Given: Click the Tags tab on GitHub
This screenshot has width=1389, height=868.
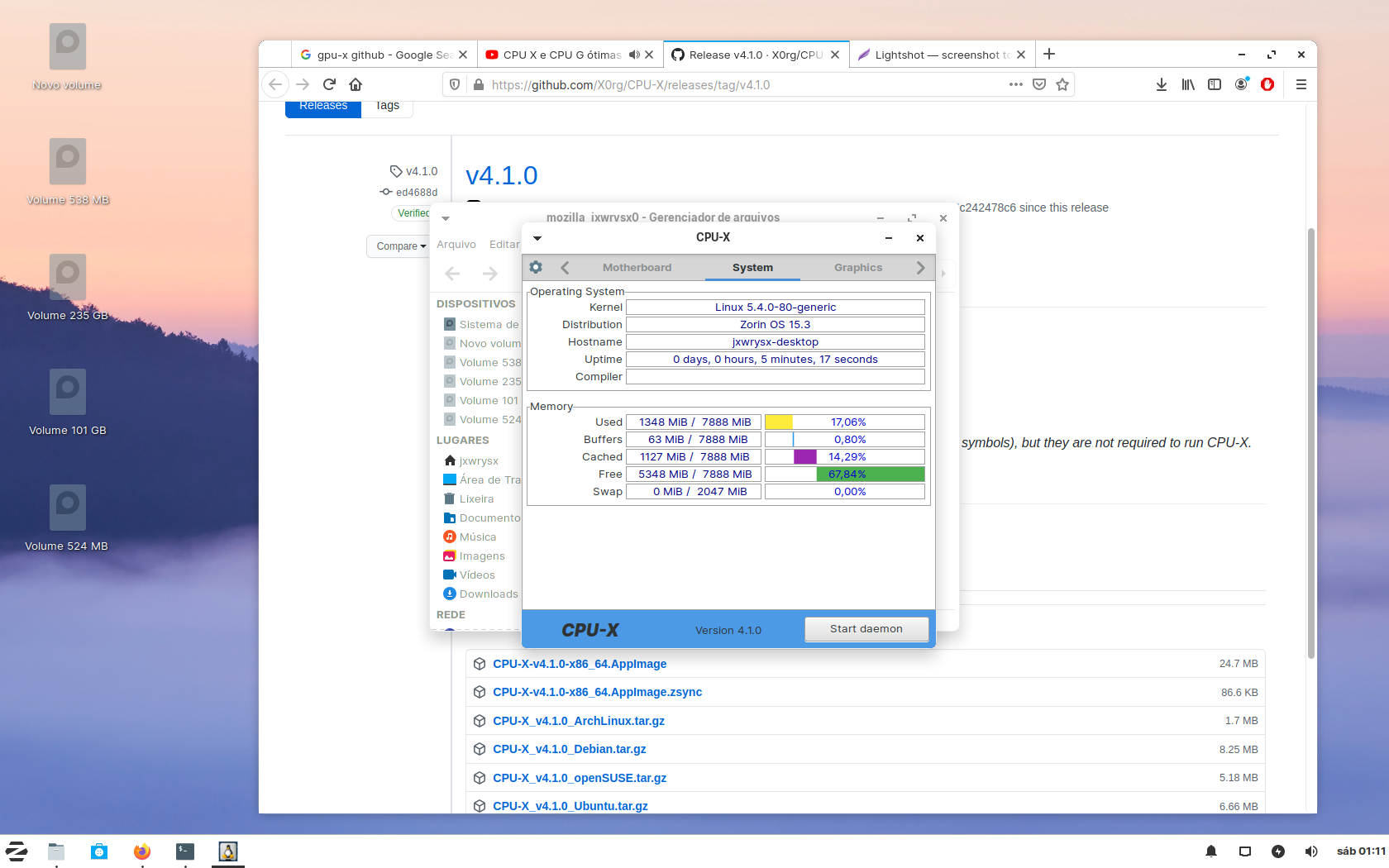Looking at the screenshot, I should point(387,108).
